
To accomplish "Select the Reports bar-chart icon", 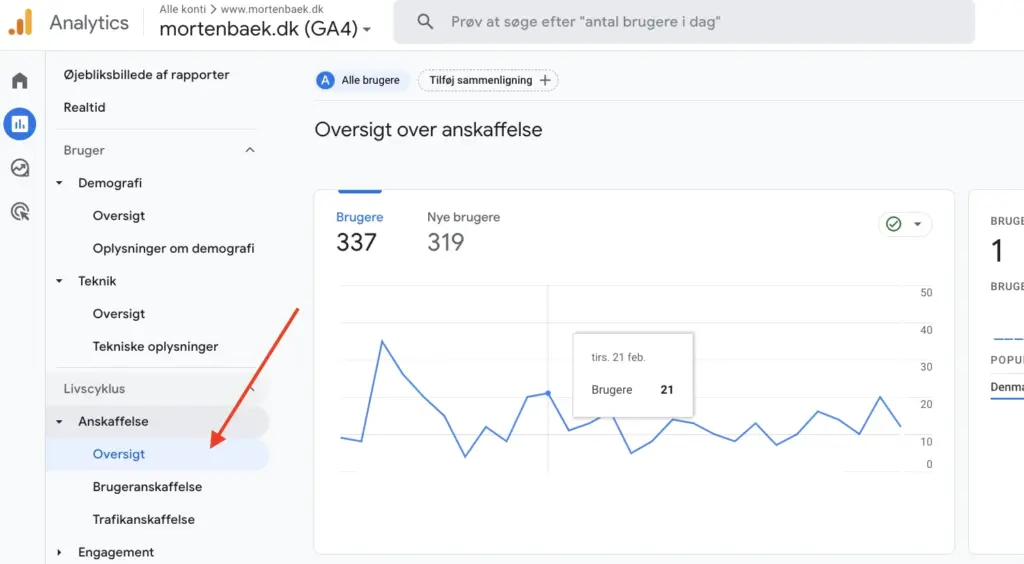I will pyautogui.click(x=20, y=124).
